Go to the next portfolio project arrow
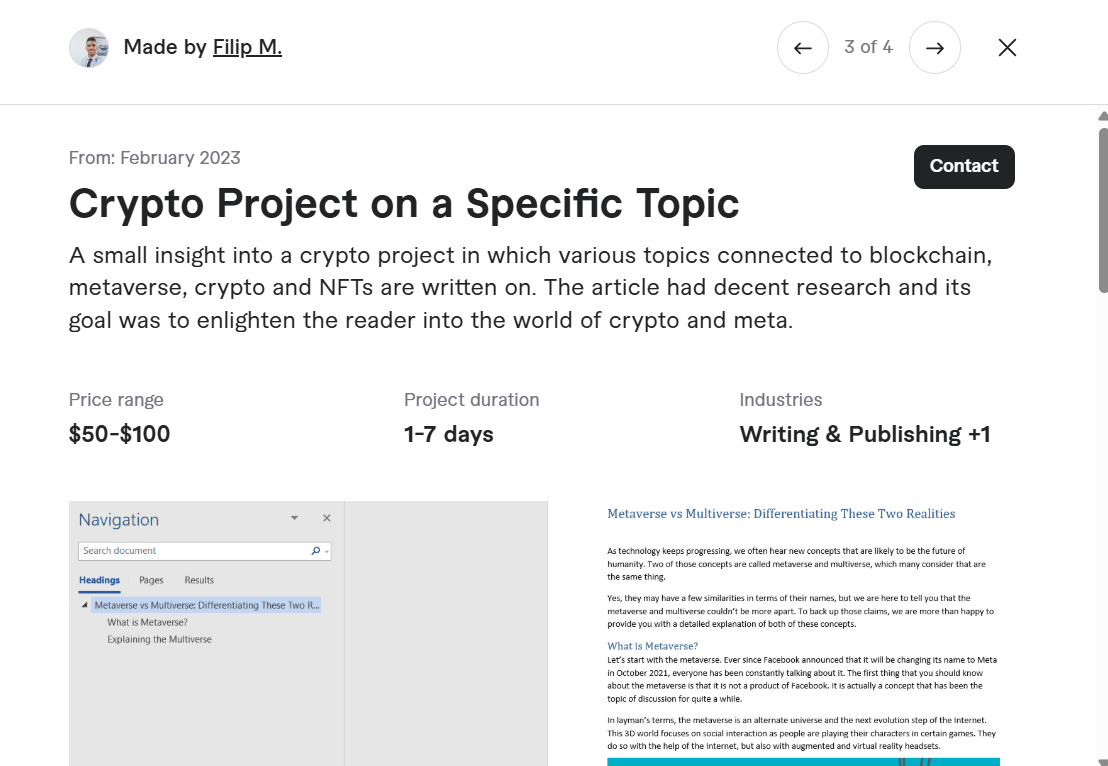Screen dimensions: 1108x766 [x=934, y=48]
